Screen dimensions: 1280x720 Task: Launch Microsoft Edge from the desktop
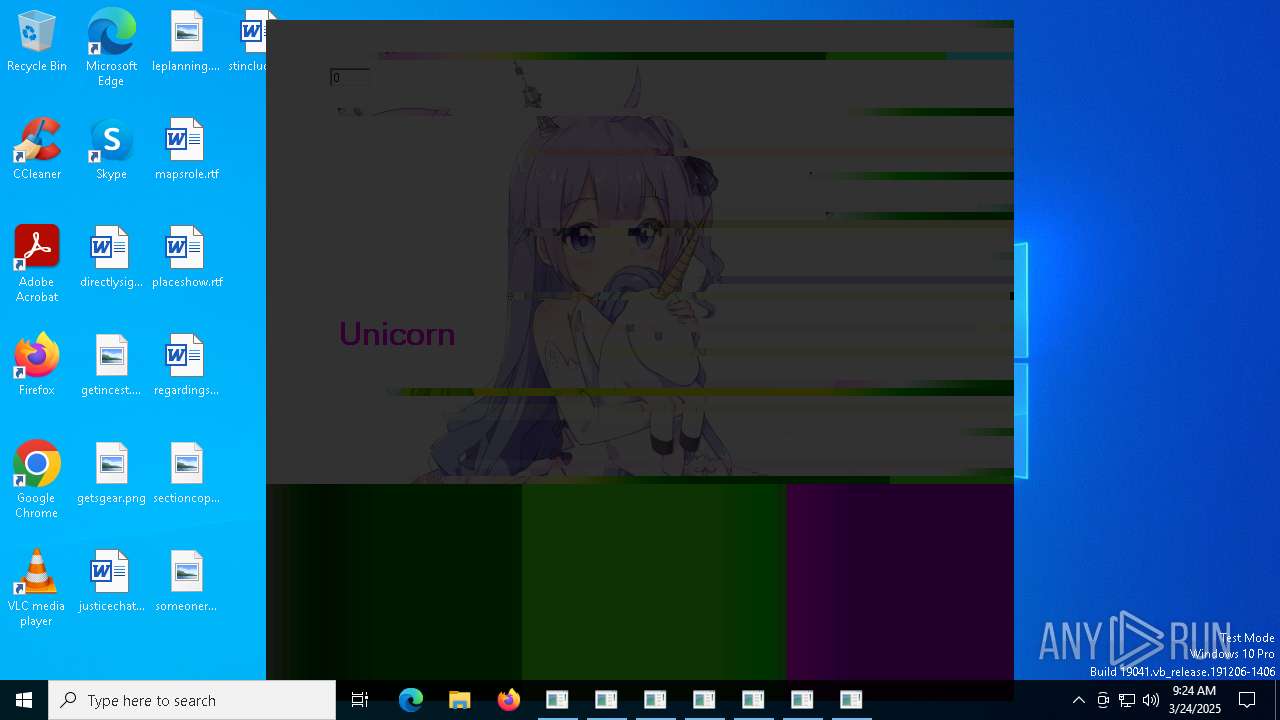tap(111, 48)
